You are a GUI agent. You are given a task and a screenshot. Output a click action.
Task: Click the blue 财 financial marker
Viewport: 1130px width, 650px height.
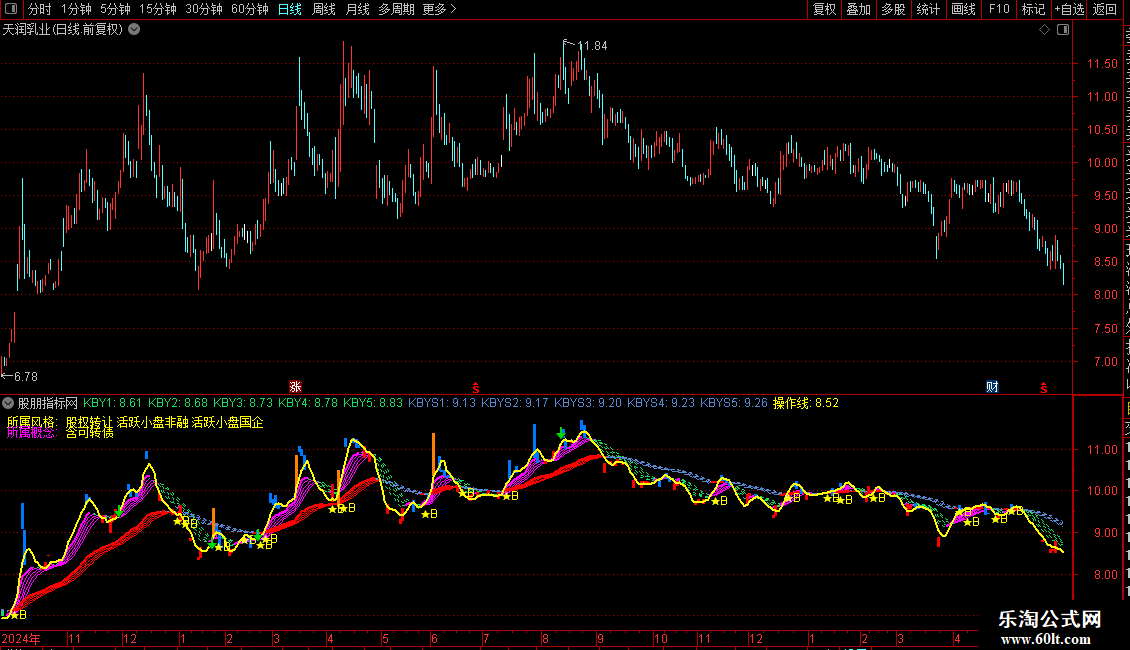pyautogui.click(x=992, y=387)
